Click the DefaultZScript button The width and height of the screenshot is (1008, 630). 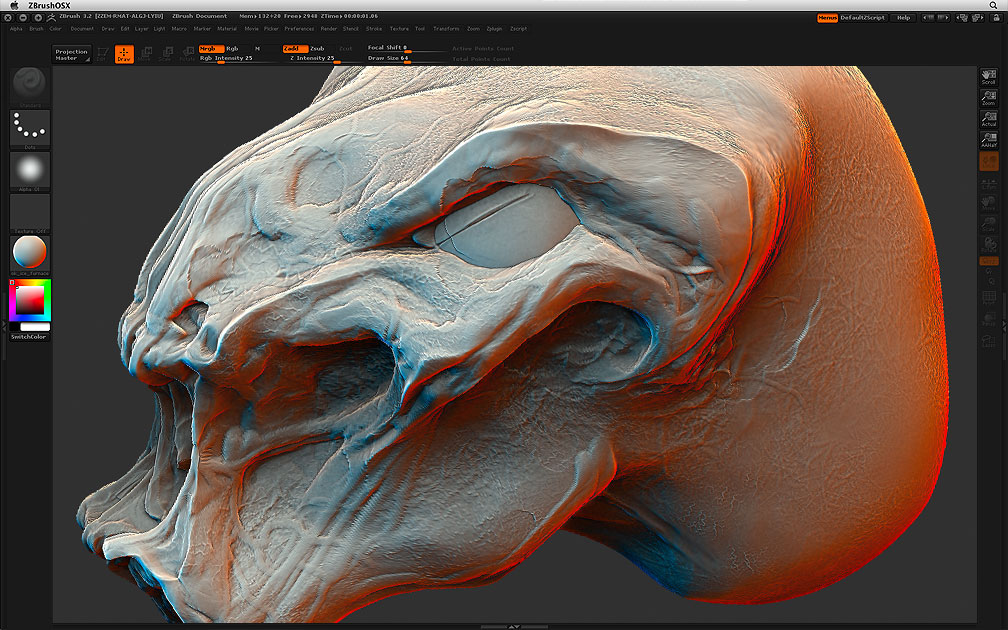pos(863,18)
